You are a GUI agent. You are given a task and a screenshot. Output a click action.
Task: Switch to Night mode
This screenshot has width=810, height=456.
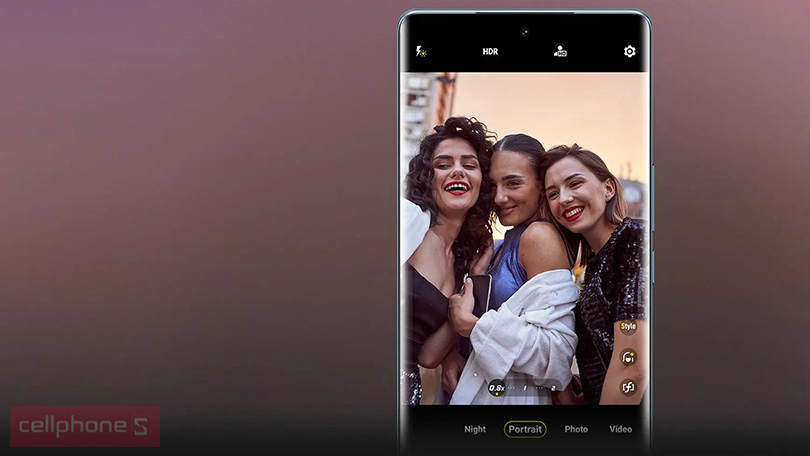click(x=475, y=429)
